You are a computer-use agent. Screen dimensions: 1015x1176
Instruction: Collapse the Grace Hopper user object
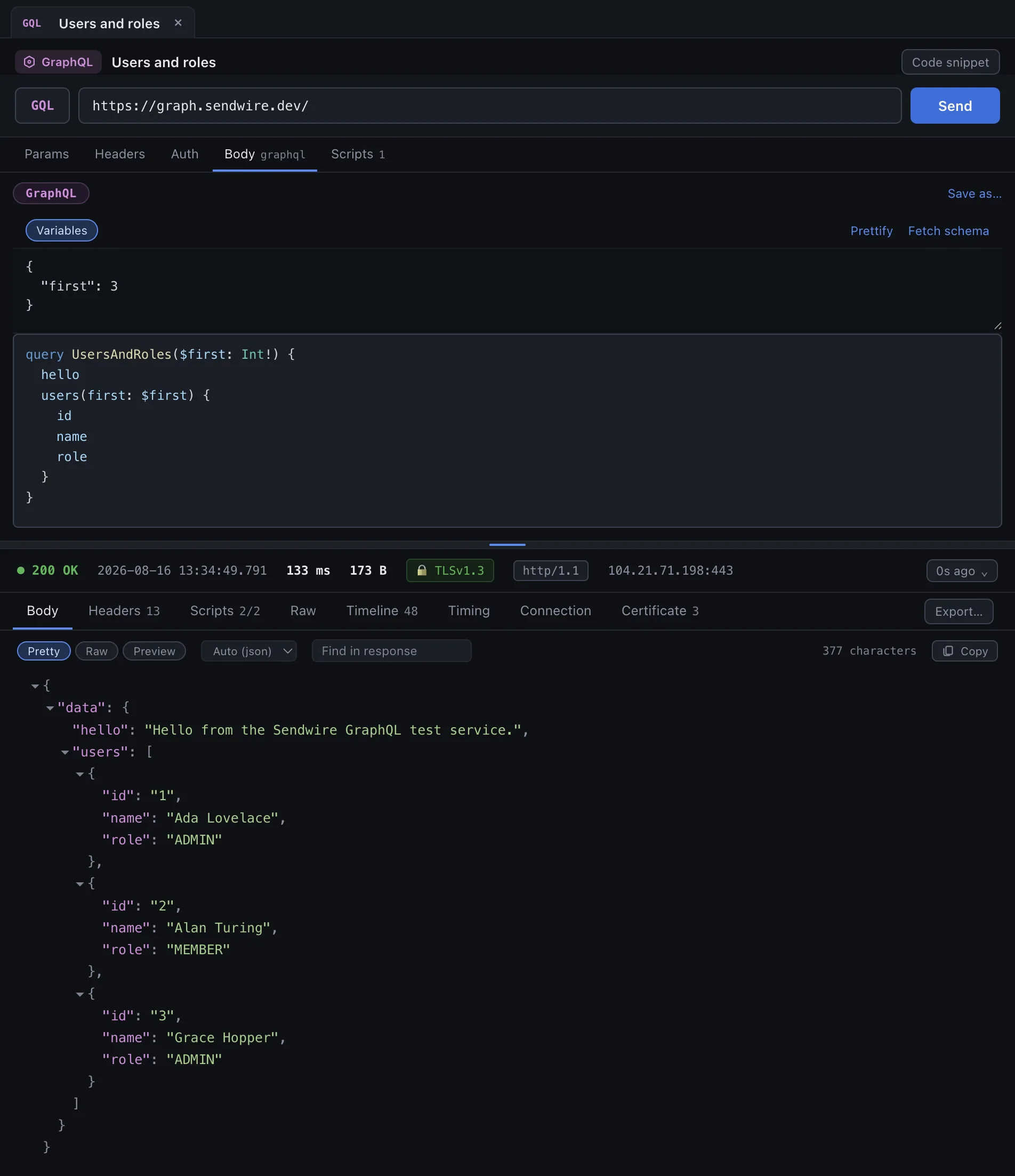click(80, 994)
